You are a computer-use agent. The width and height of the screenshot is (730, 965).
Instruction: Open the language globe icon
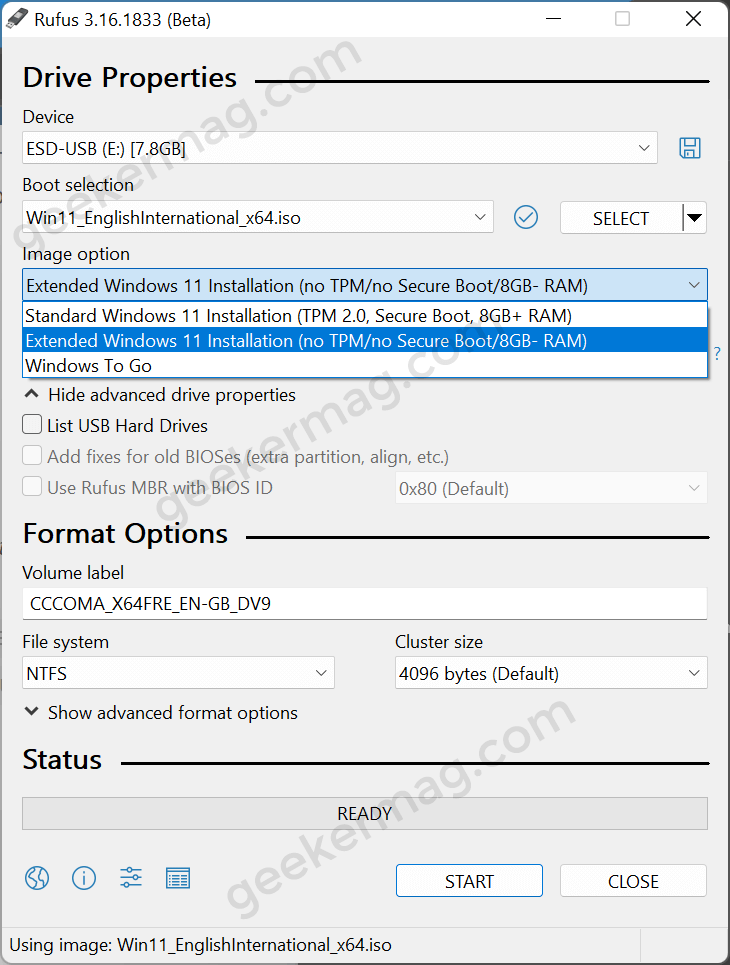click(x=37, y=878)
